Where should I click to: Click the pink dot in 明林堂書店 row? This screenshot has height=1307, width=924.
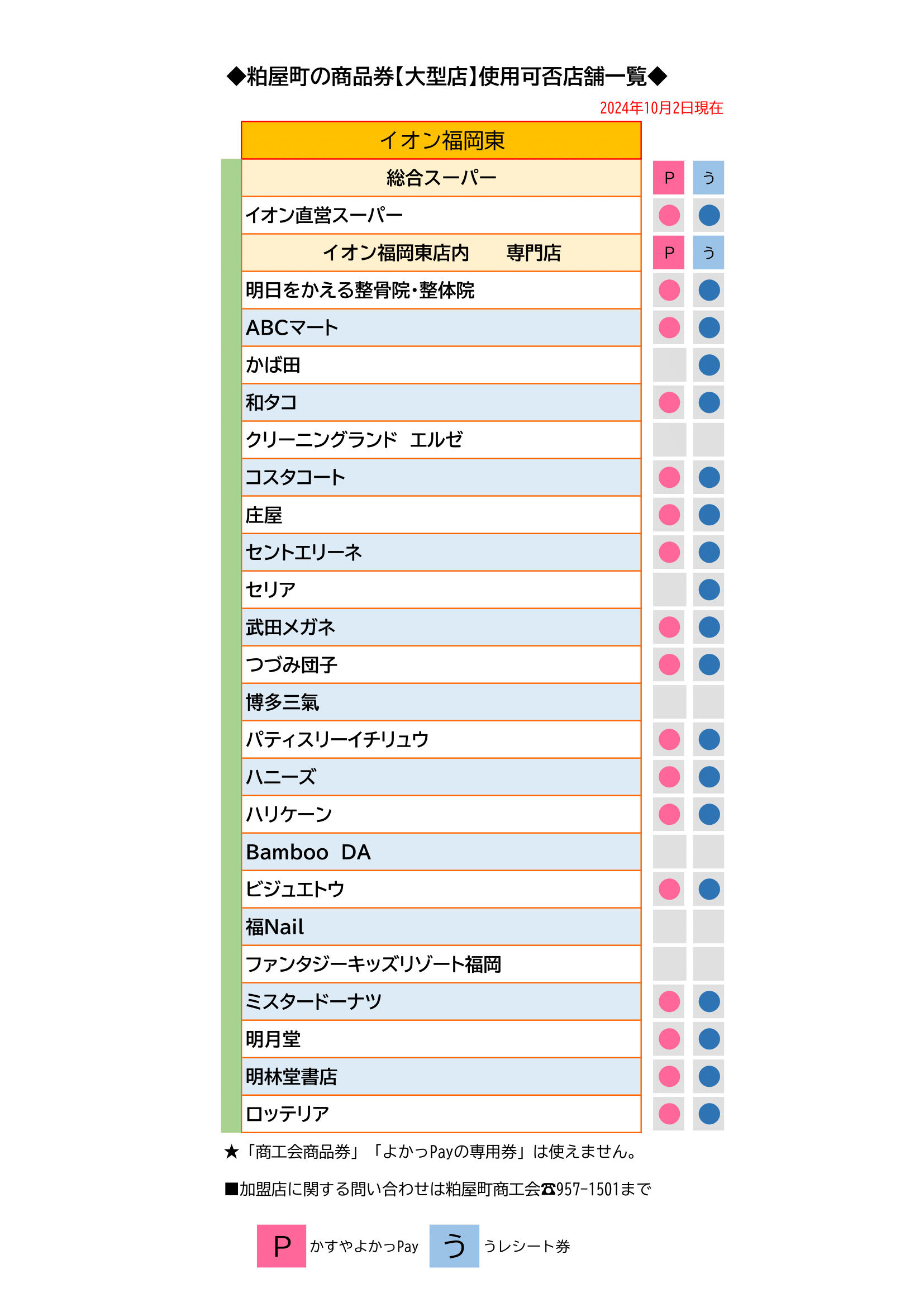pos(669,1076)
